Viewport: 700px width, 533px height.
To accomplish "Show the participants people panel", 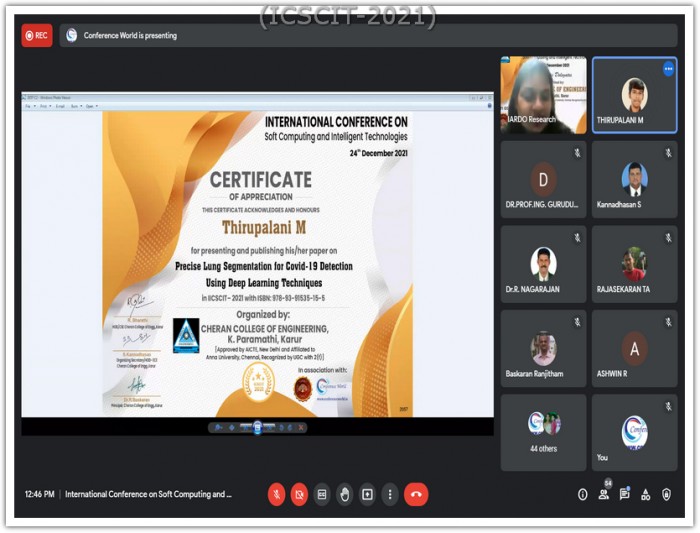I will [604, 494].
